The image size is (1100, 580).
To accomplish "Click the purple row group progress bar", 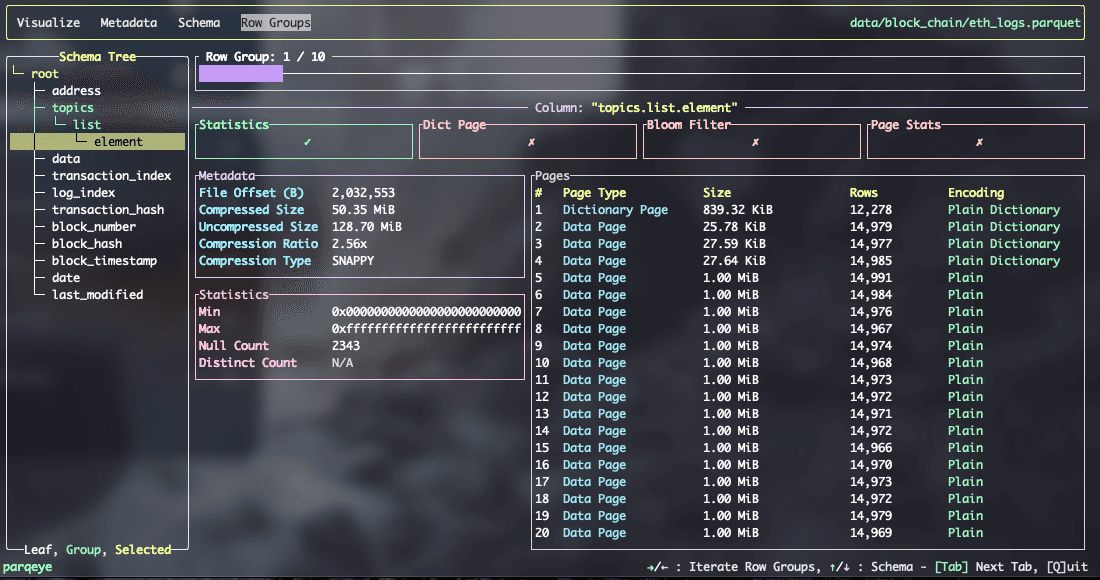I will 241,74.
